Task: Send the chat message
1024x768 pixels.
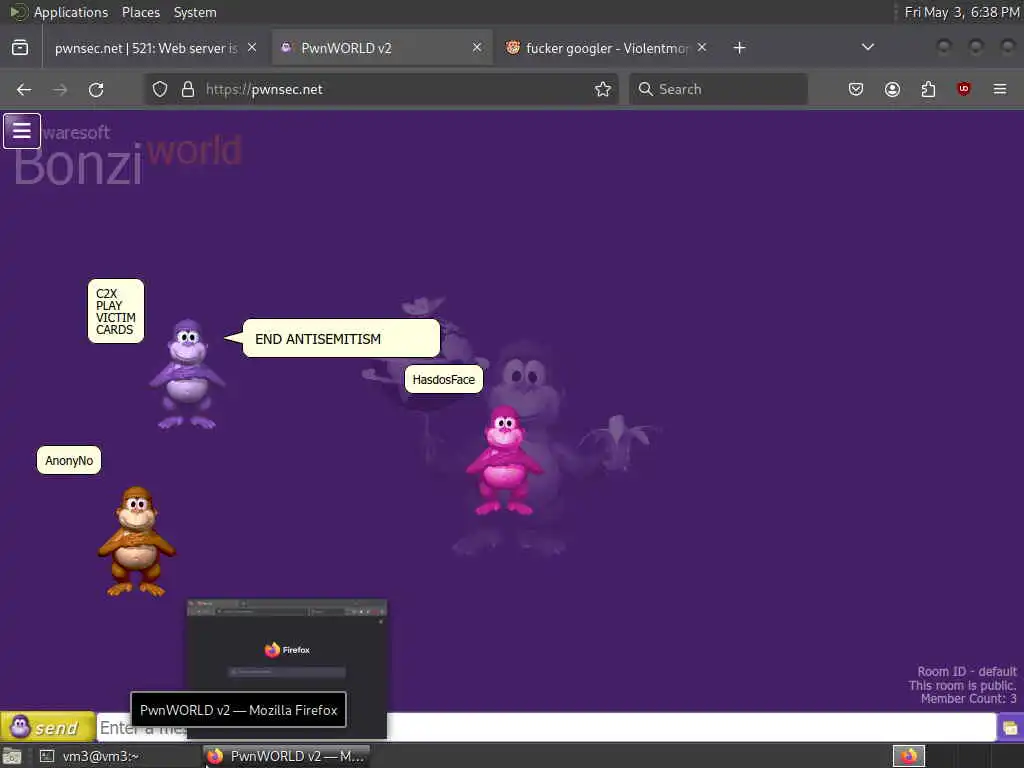Action: pos(47,727)
